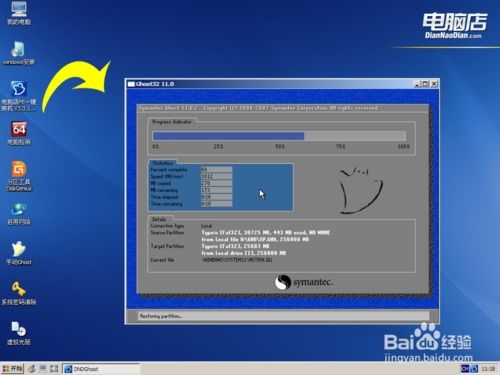
Task: Click the Ghost progress indicator bar
Action: click(279, 136)
